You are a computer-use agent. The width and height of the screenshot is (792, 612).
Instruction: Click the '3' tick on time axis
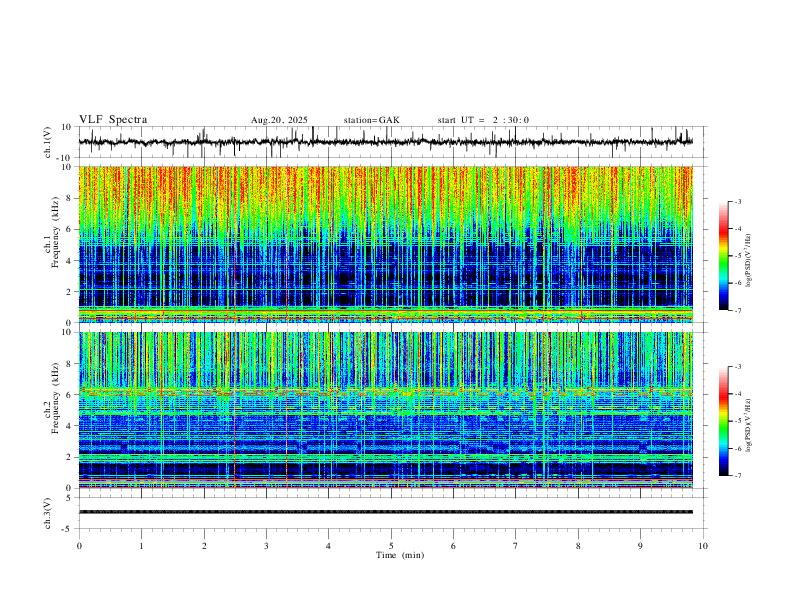pos(266,546)
